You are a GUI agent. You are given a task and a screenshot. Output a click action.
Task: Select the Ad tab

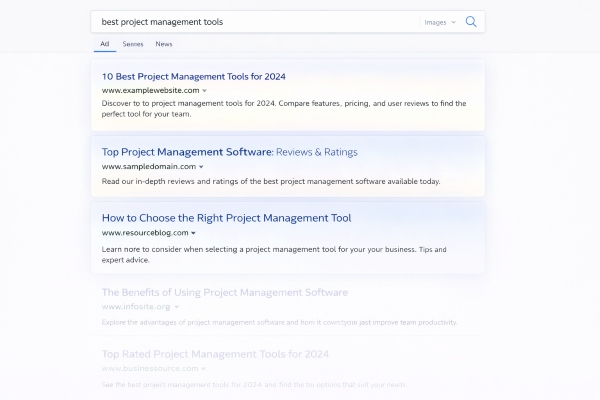(105, 44)
